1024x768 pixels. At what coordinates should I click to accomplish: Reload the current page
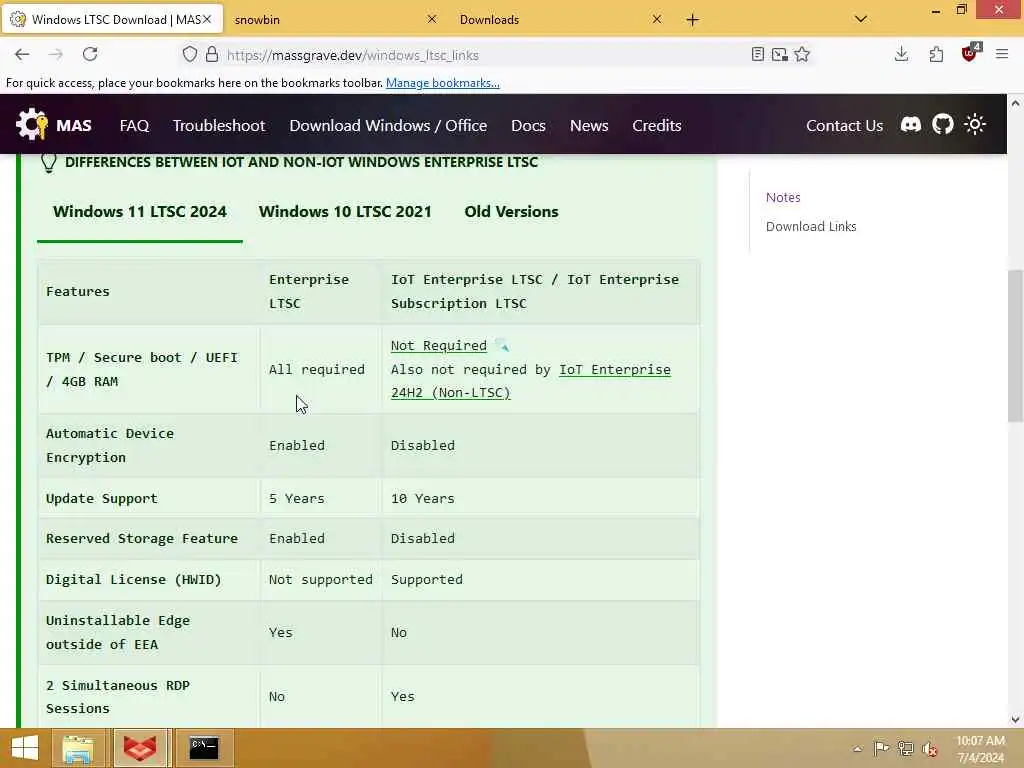90,54
